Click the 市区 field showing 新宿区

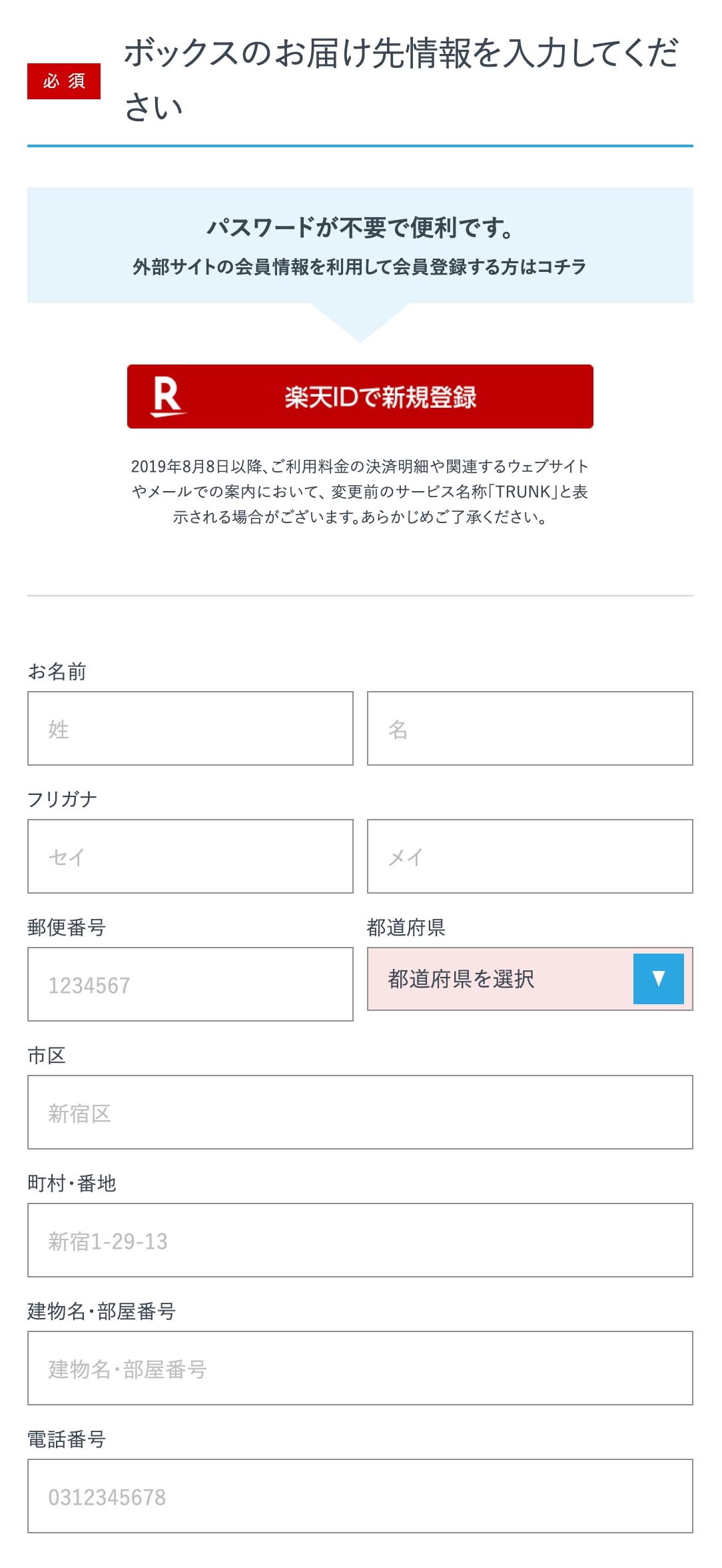coord(360,1112)
